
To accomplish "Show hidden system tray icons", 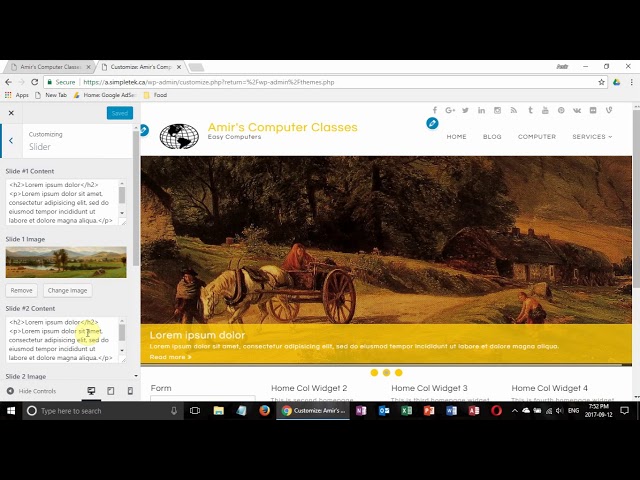I will coord(515,411).
